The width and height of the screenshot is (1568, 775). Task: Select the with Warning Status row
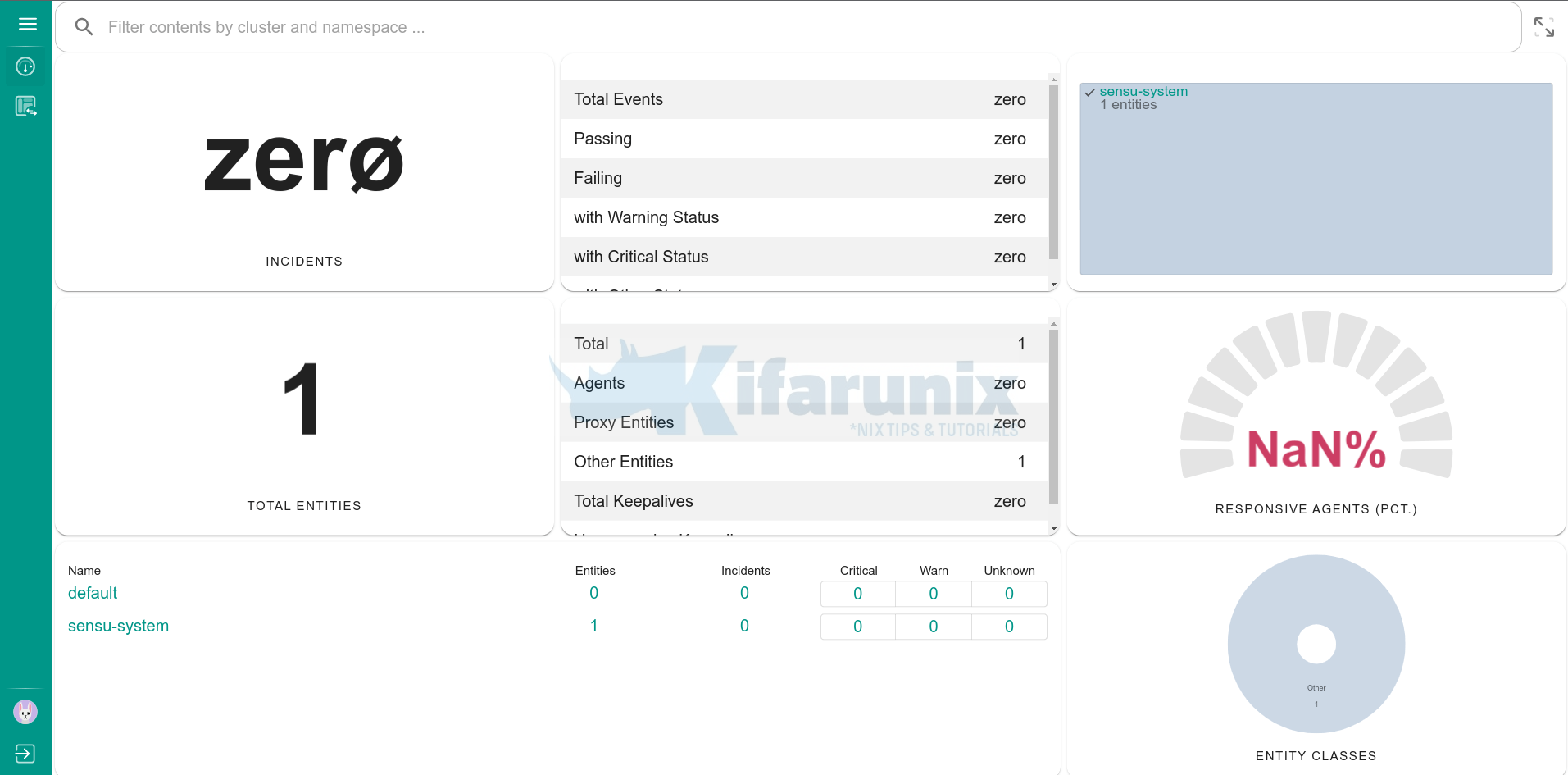[804, 217]
